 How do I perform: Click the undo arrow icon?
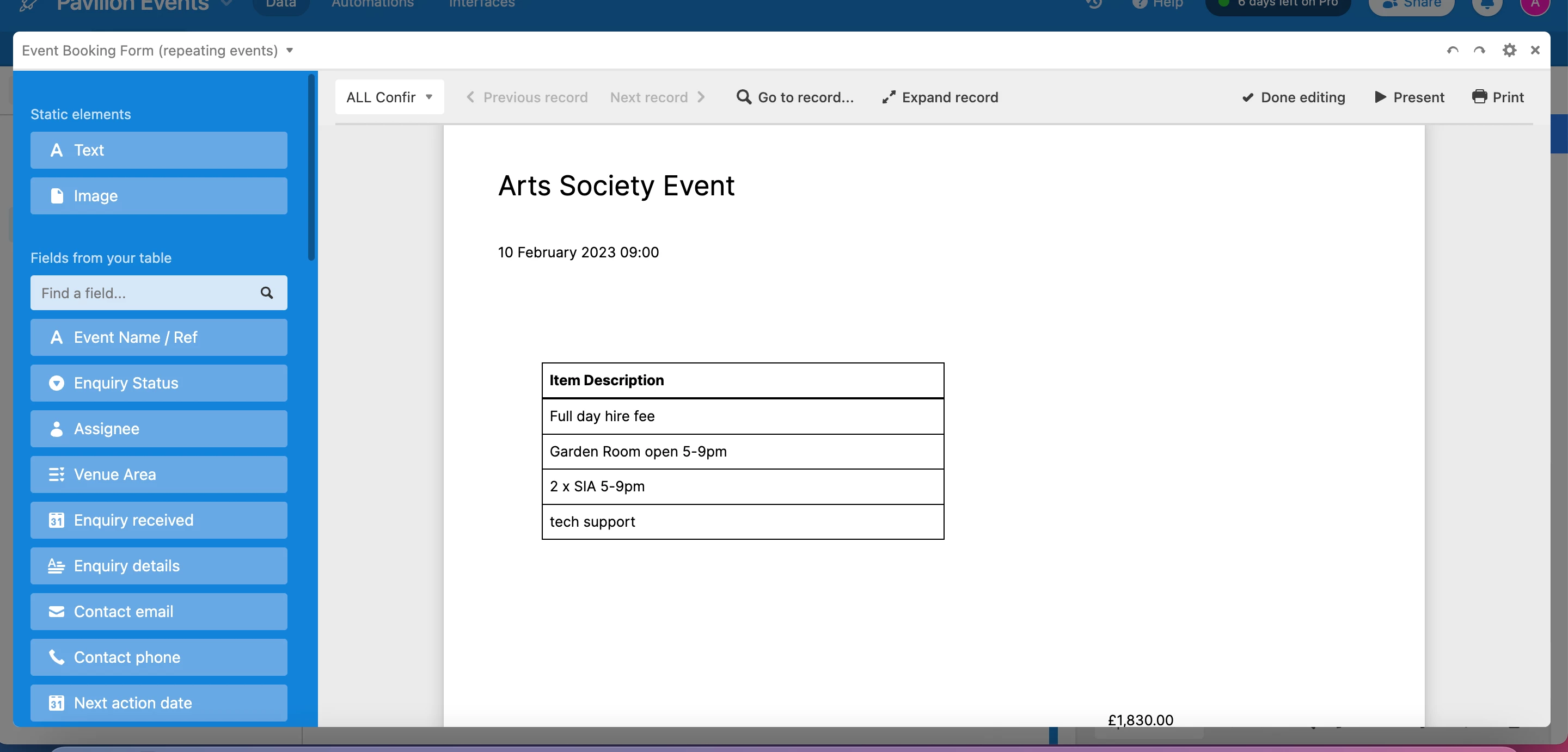tap(1453, 51)
